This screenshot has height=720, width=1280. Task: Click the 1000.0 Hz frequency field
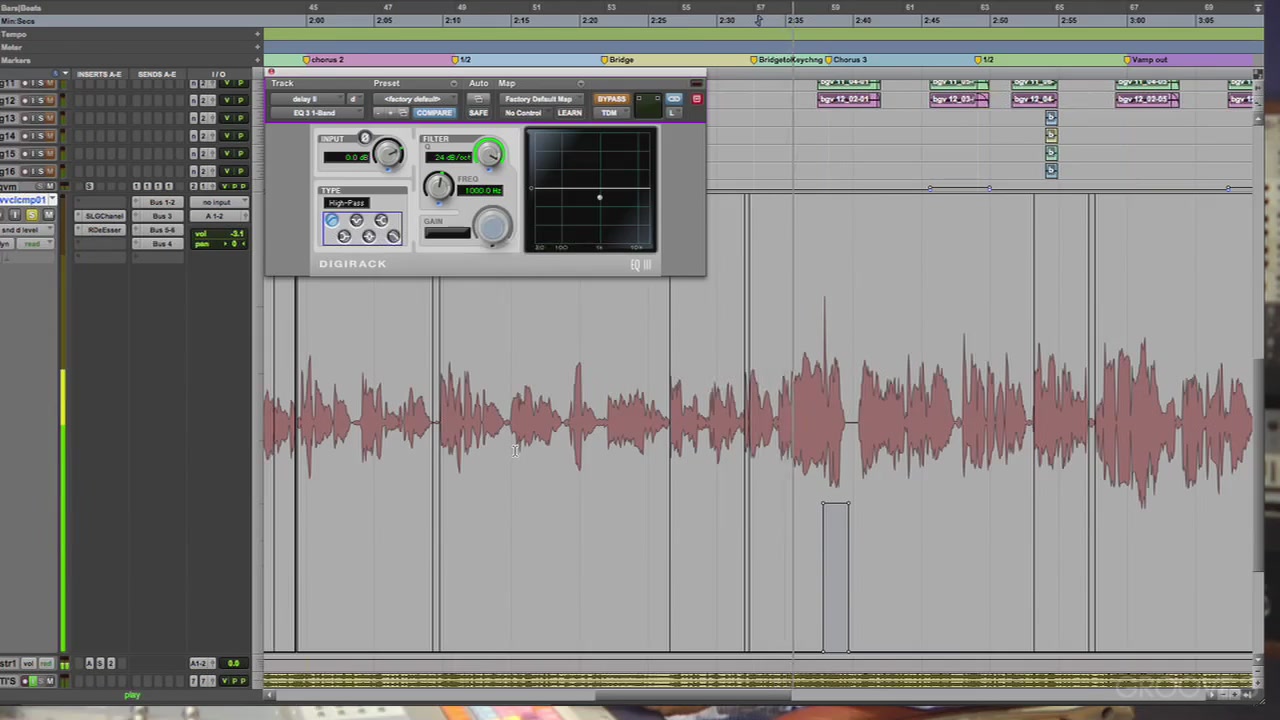pyautogui.click(x=480, y=191)
